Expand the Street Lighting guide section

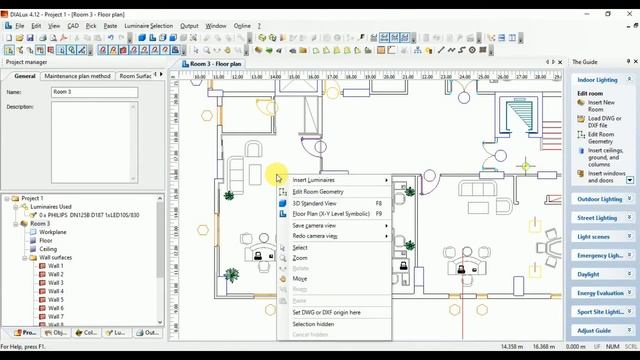pyautogui.click(x=629, y=218)
